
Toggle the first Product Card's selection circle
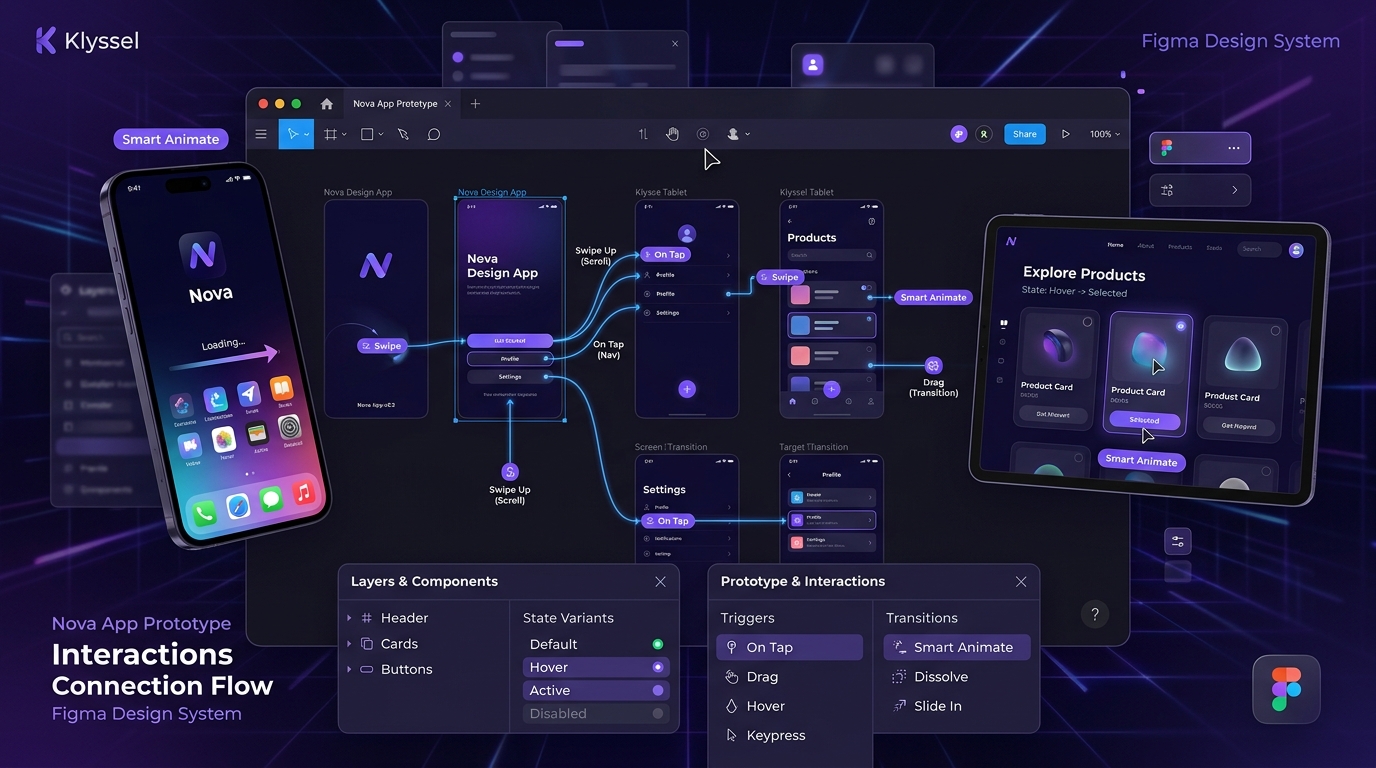(1087, 322)
